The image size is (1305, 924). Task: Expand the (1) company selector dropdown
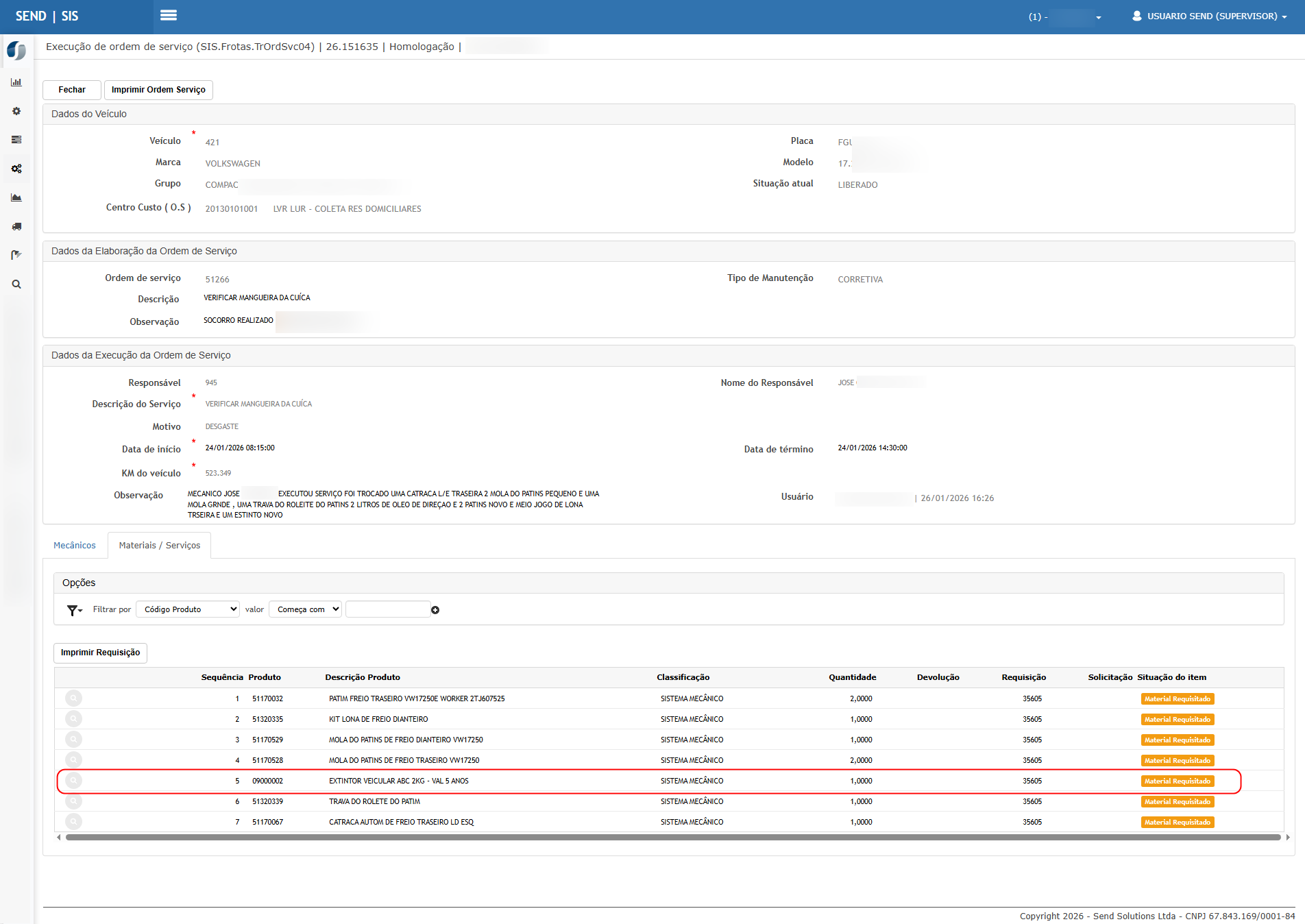[x=1065, y=16]
